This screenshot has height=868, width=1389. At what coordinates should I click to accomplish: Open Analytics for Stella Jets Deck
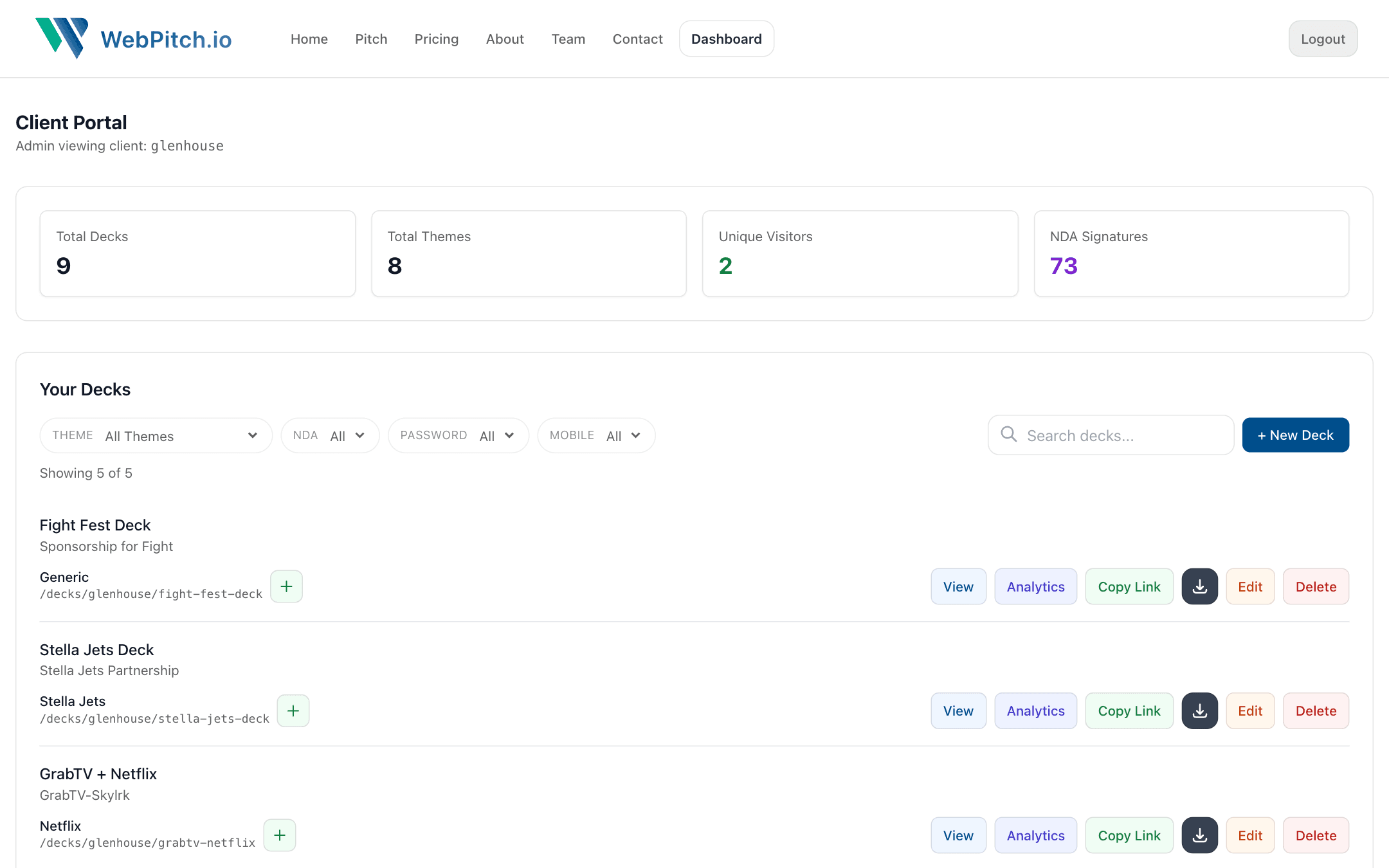[x=1035, y=710]
